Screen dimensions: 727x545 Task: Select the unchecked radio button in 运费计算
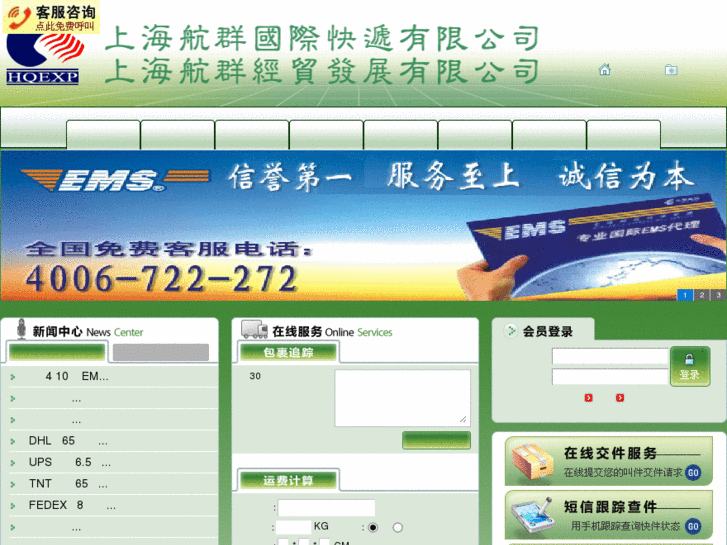click(397, 527)
